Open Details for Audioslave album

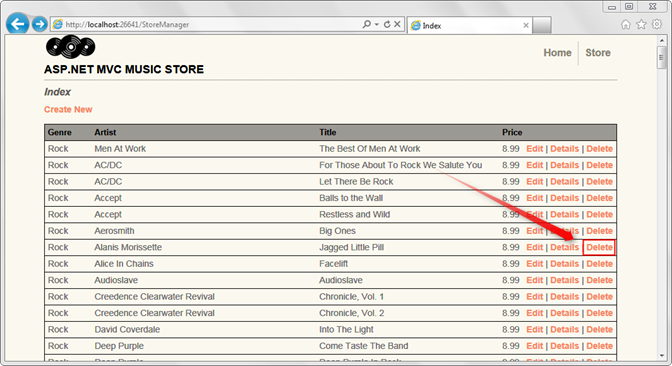coord(564,280)
